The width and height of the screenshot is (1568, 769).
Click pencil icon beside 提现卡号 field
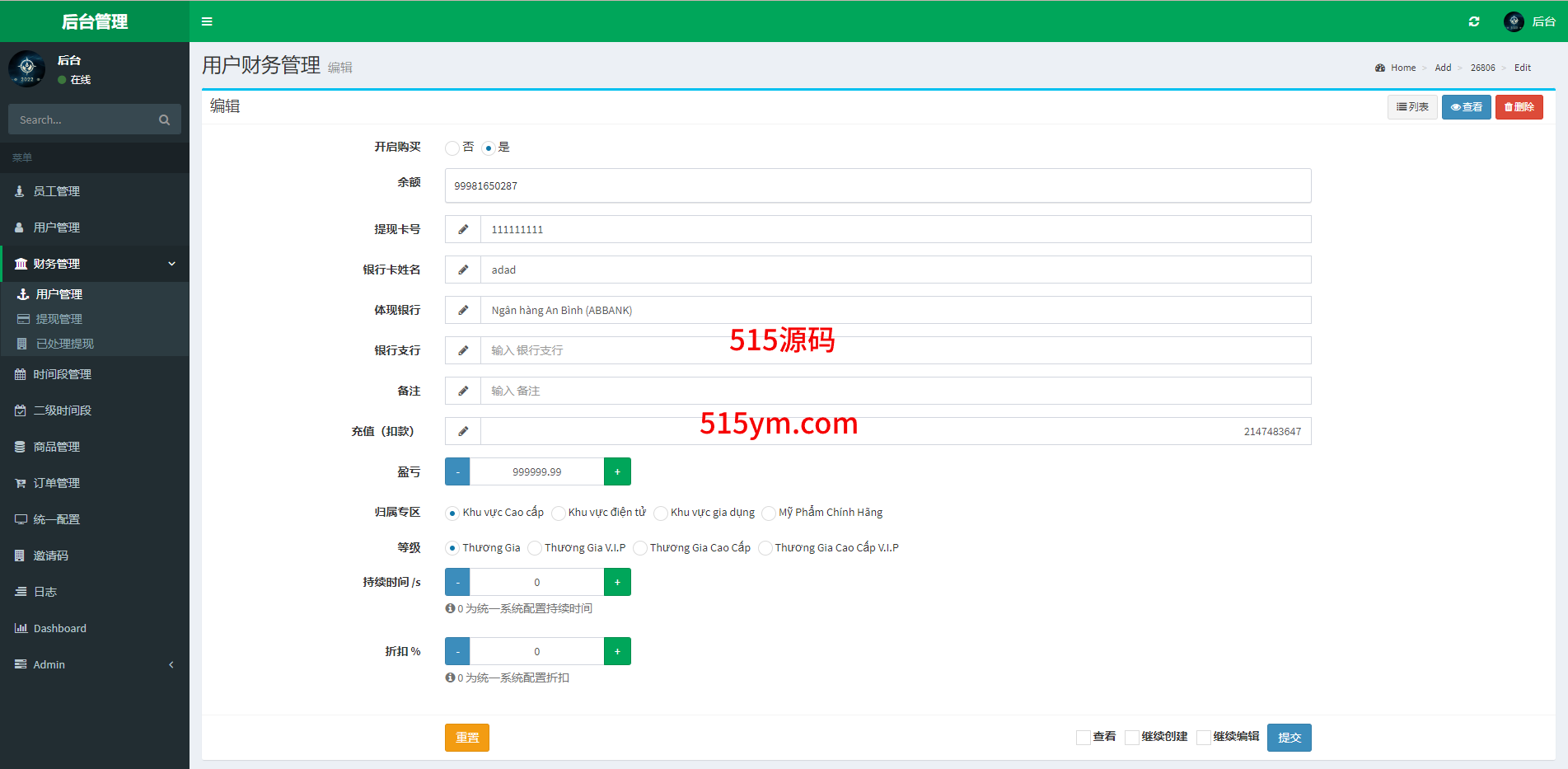tap(463, 229)
